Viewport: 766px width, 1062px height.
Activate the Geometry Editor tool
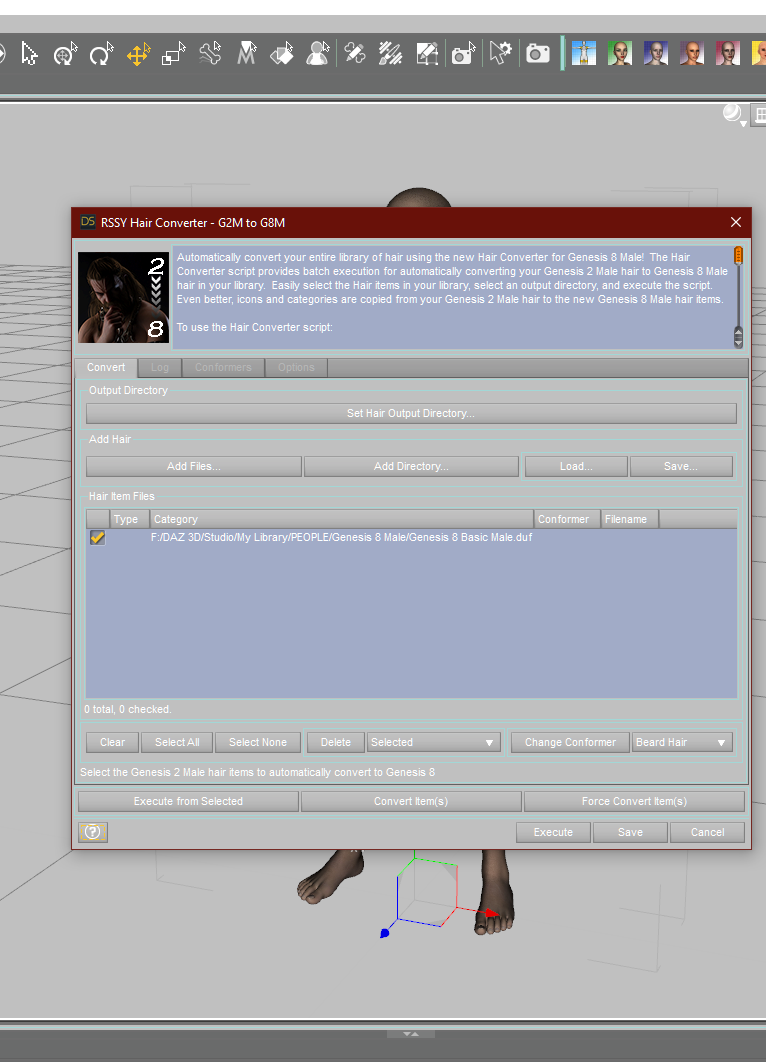pos(427,54)
